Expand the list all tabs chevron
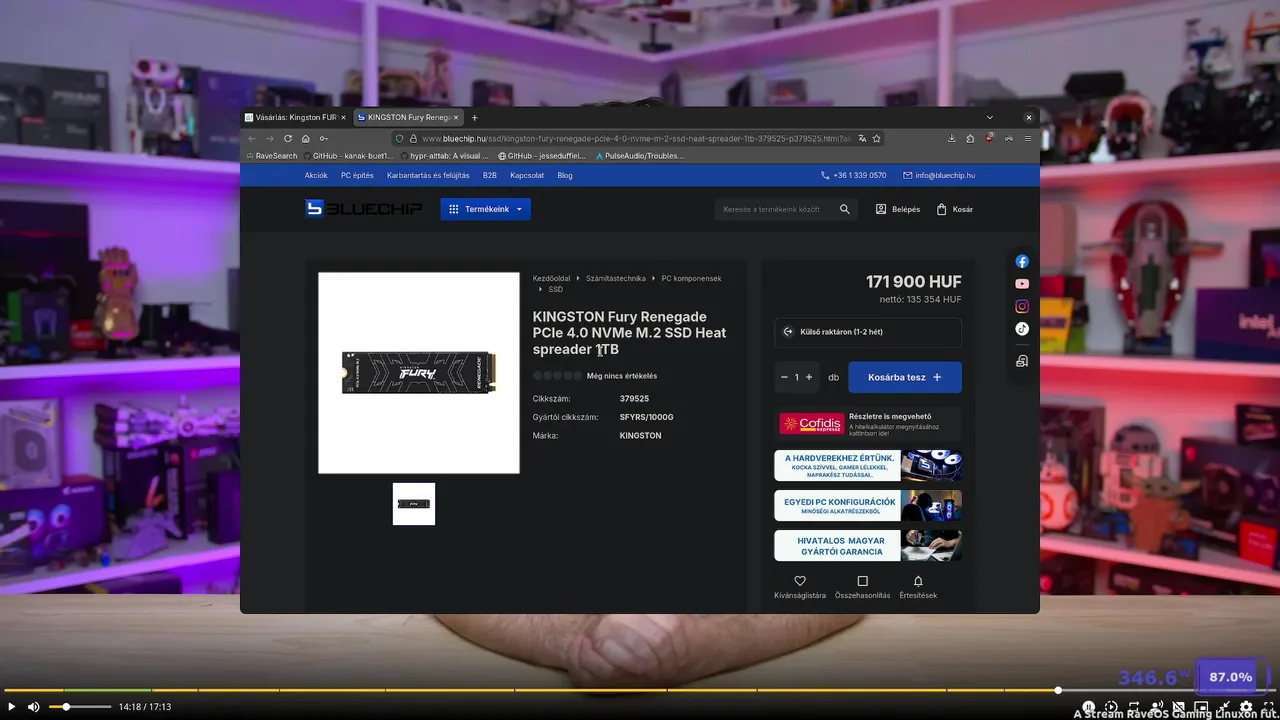 pos(990,117)
